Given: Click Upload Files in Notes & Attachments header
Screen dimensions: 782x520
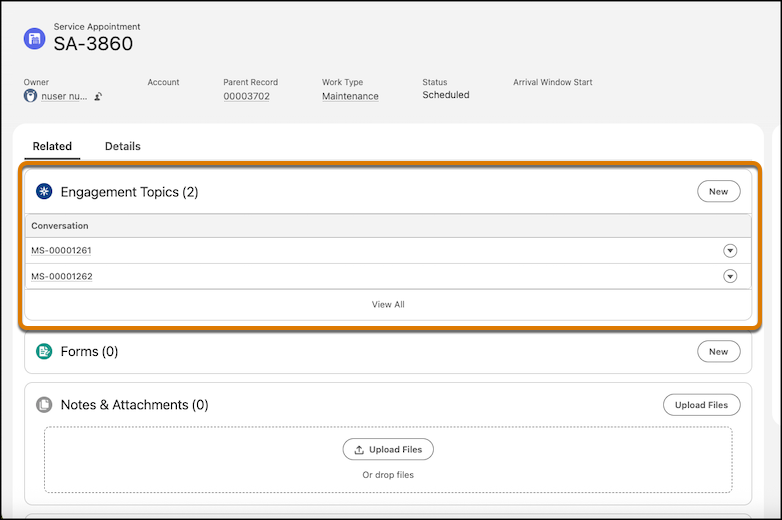Looking at the screenshot, I should coord(701,405).
